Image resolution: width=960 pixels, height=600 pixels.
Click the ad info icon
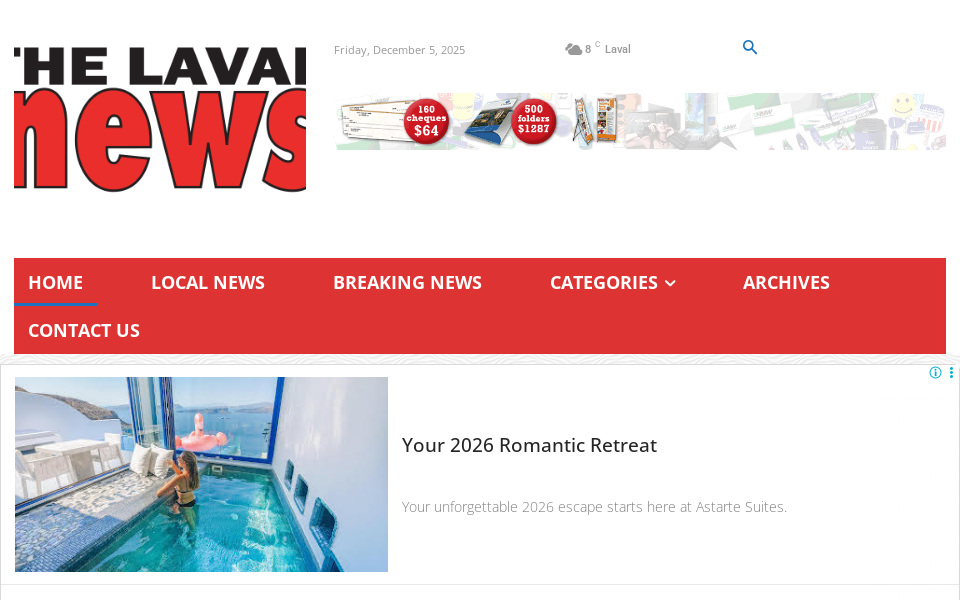(935, 372)
